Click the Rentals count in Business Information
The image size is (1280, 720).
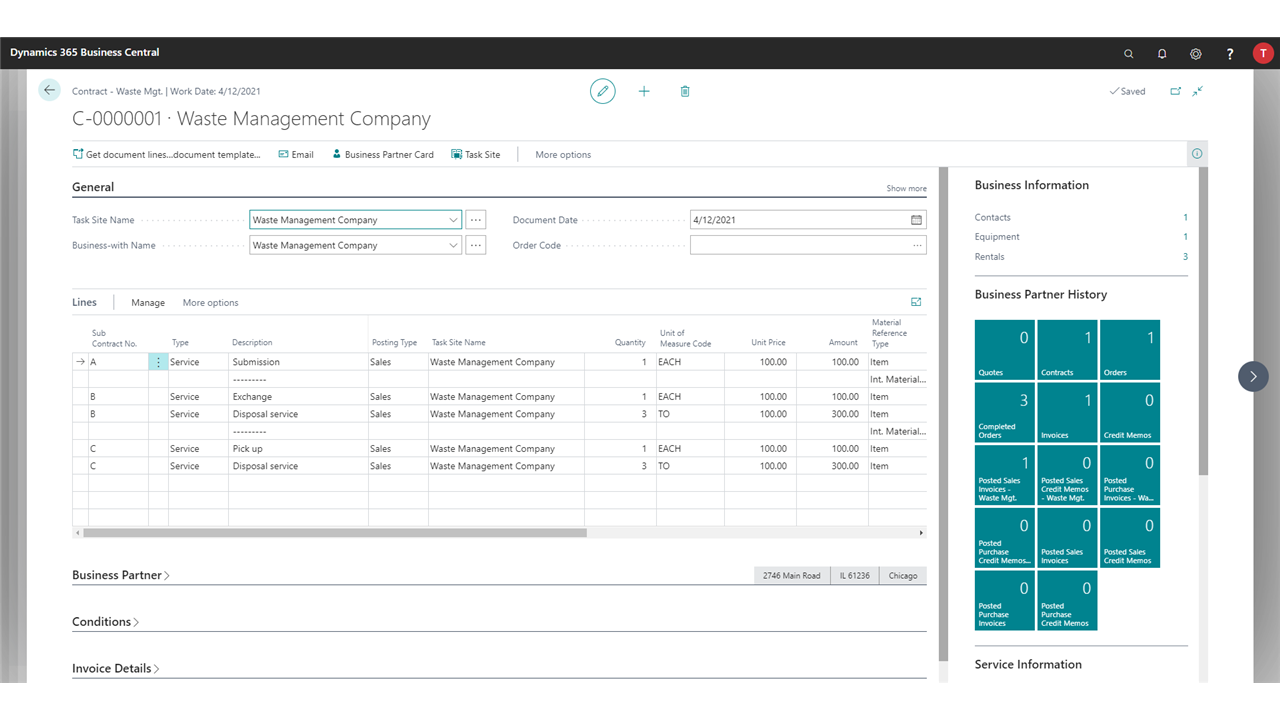[x=1185, y=257]
